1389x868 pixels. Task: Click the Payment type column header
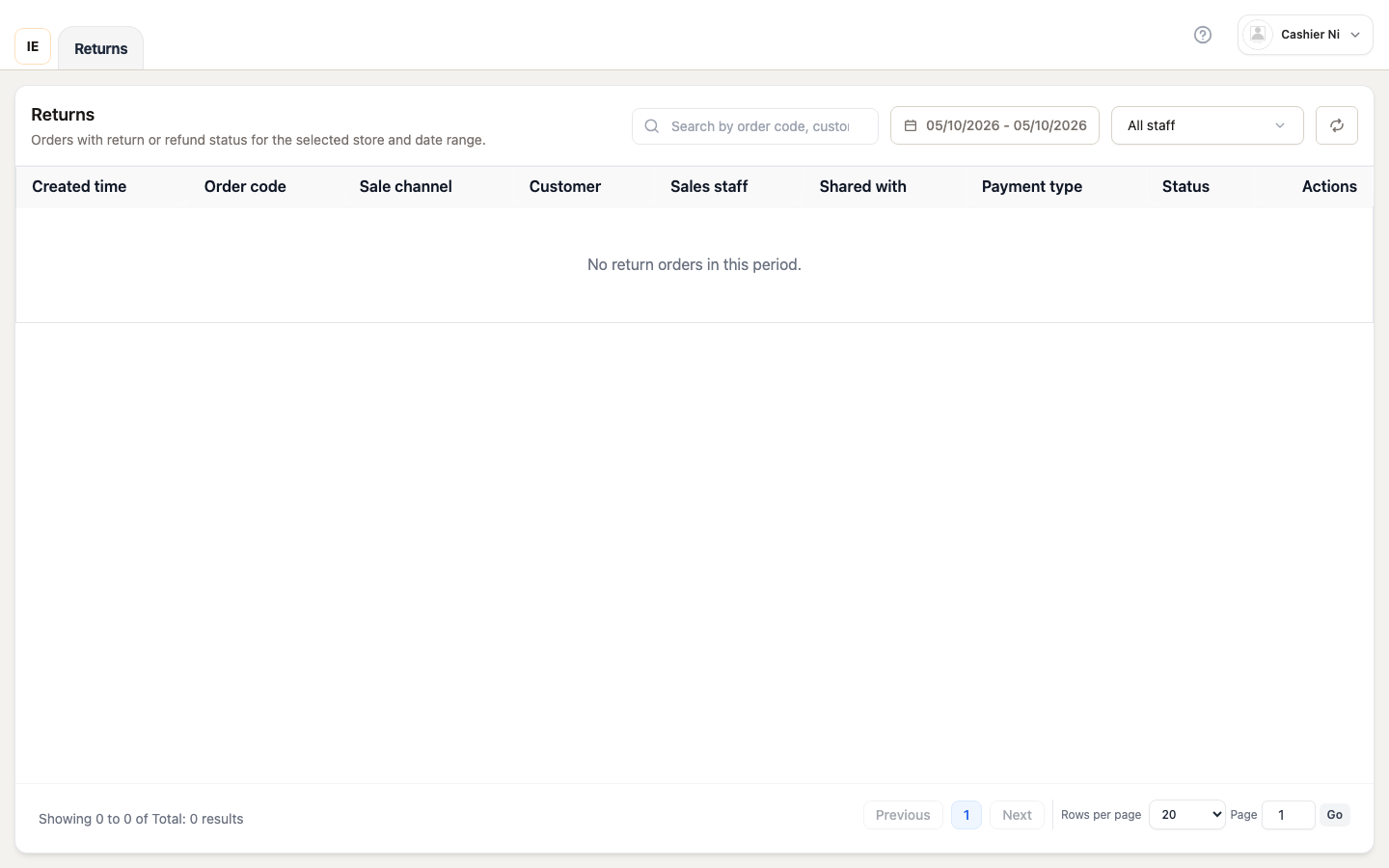(x=1032, y=187)
